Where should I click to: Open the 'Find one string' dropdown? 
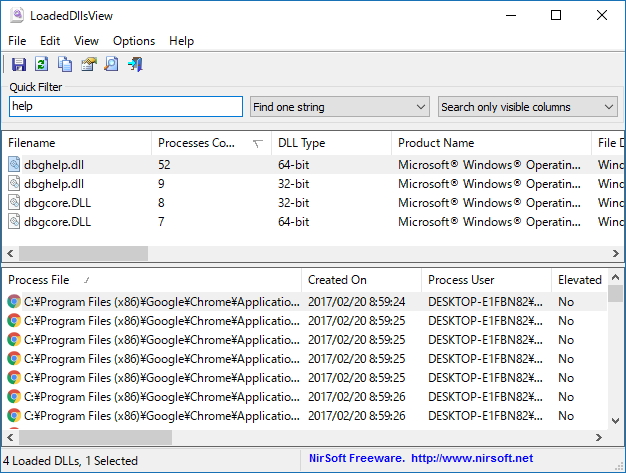339,107
